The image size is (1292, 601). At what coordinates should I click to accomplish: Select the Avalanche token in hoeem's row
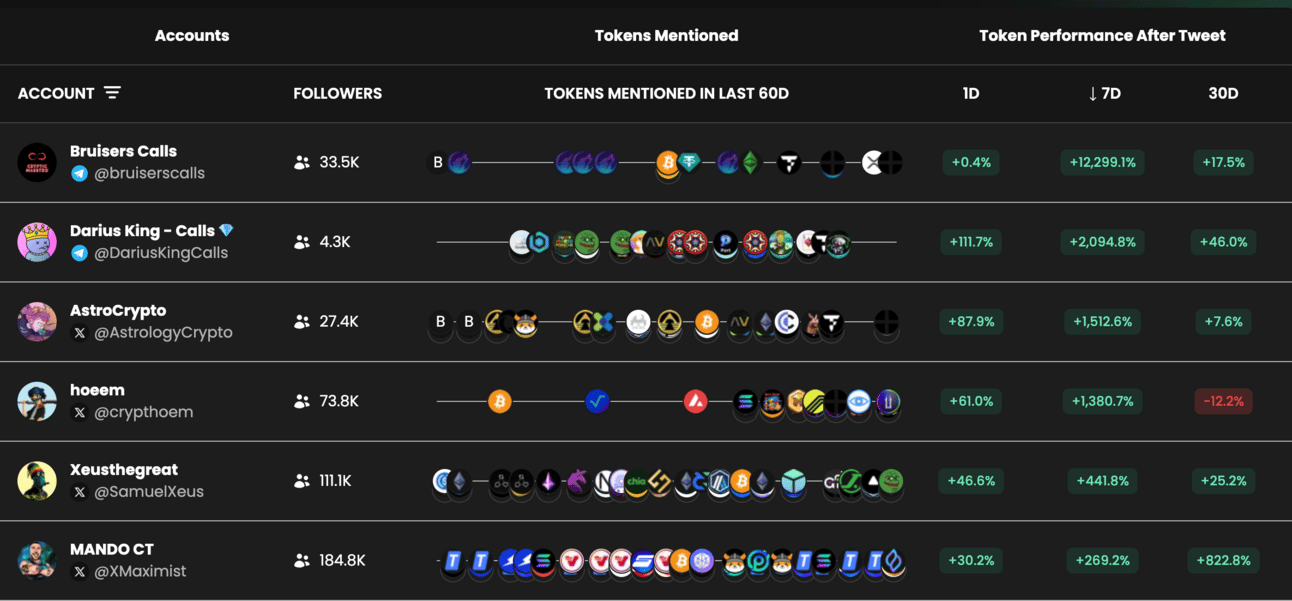(696, 401)
